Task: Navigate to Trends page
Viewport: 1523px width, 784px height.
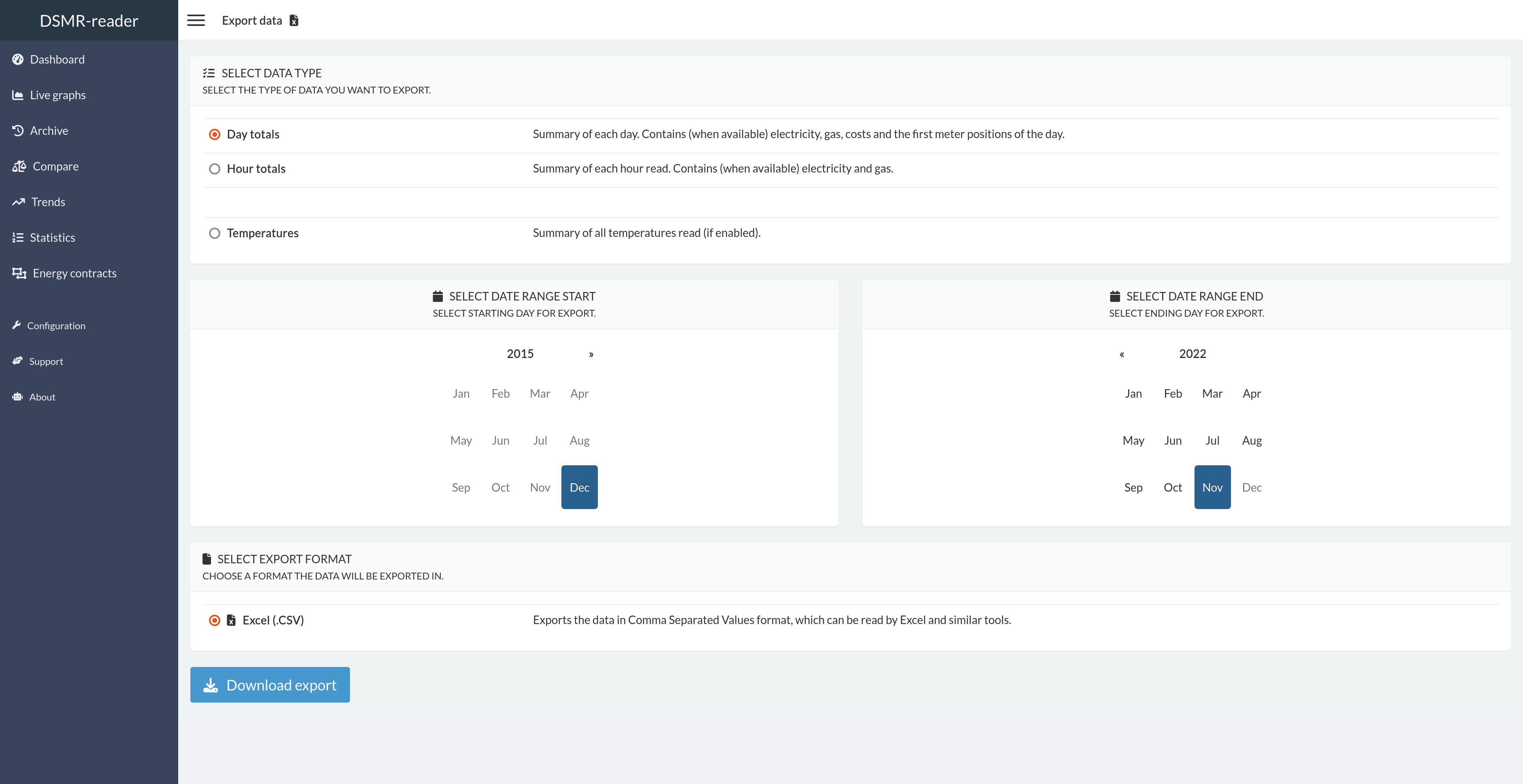Action: pyautogui.click(x=89, y=202)
